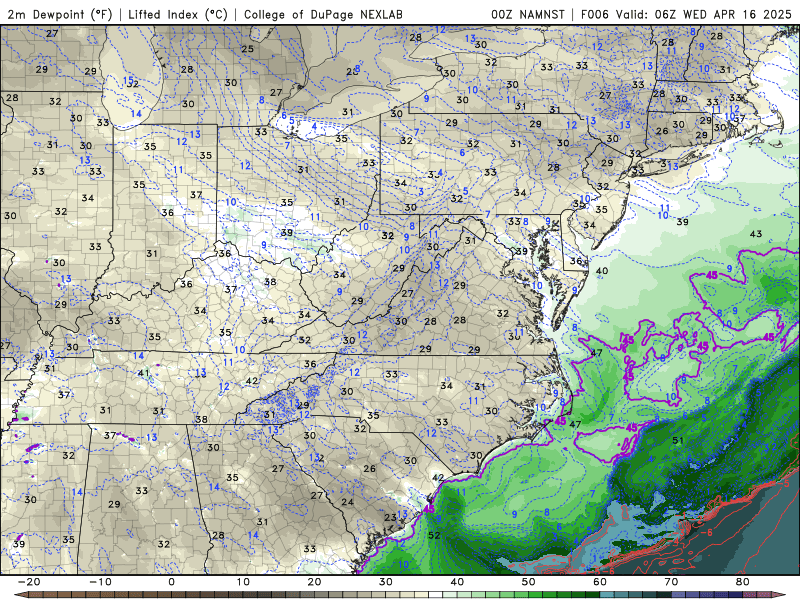Click the "51" dewpoint value over the Atlantic

point(678,440)
